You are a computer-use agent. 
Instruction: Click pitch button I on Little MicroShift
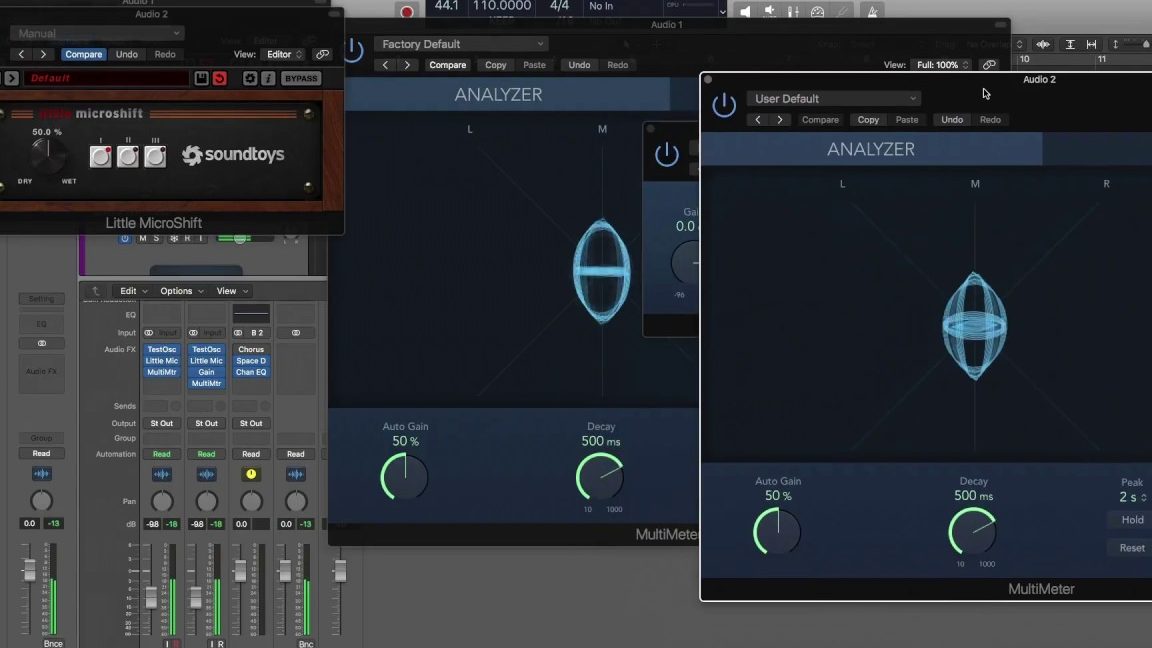click(x=101, y=156)
